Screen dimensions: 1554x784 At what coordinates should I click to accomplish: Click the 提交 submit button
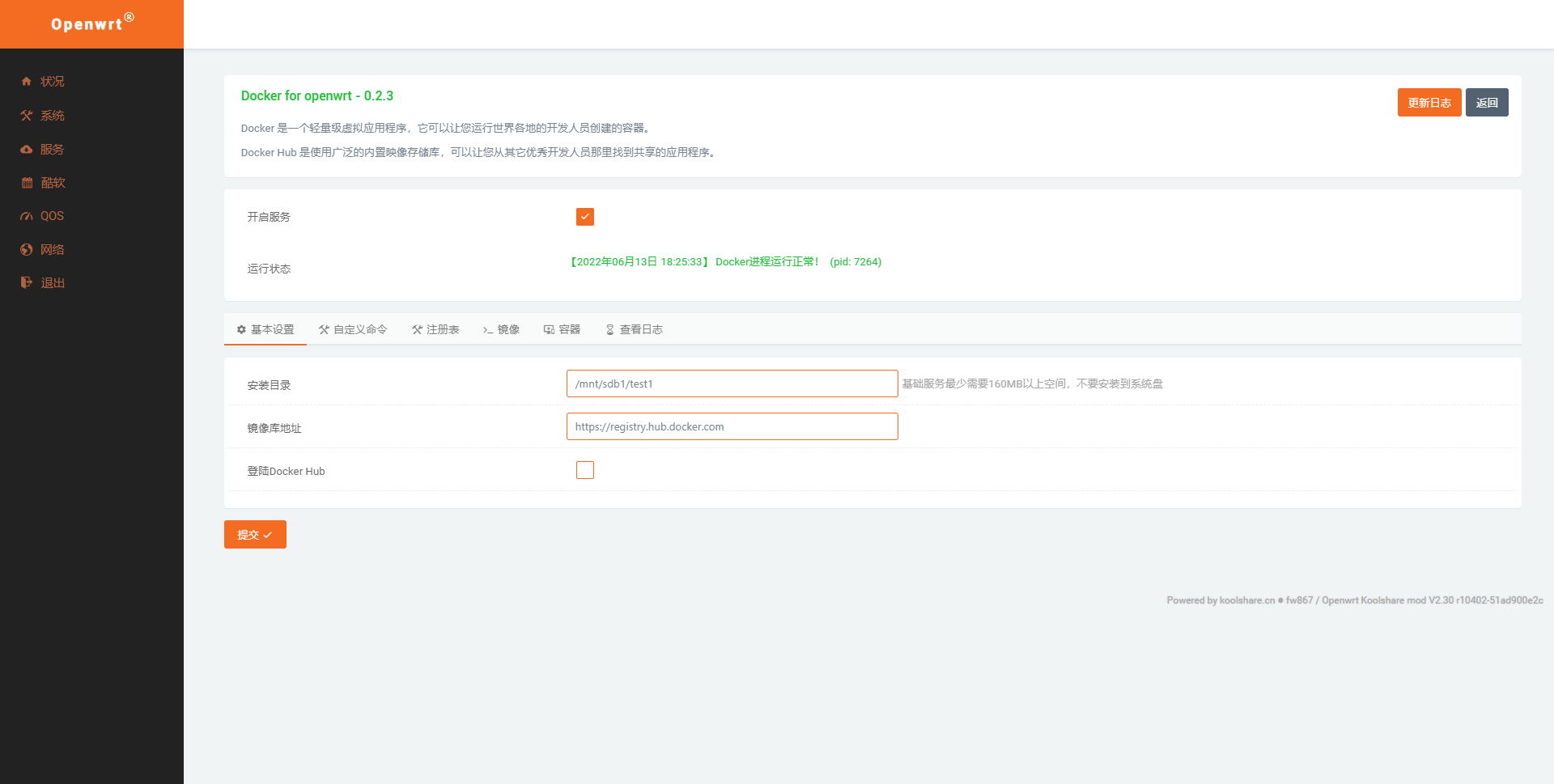click(x=255, y=535)
